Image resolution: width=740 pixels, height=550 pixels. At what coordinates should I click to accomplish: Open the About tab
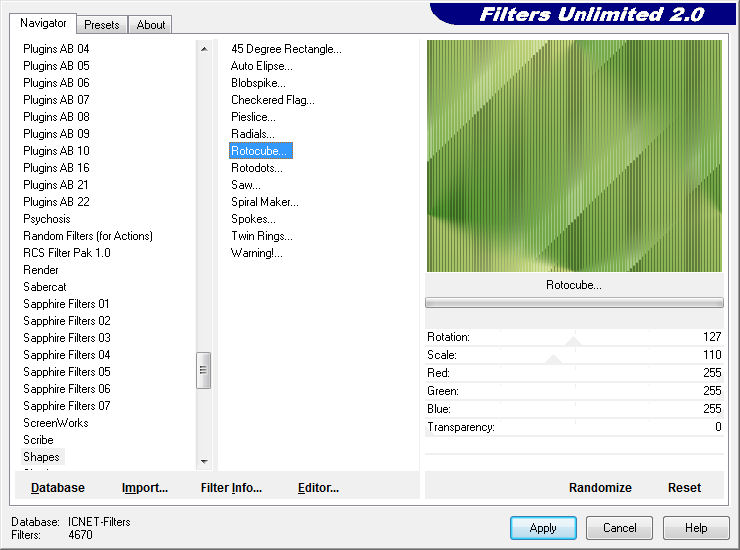[x=151, y=25]
